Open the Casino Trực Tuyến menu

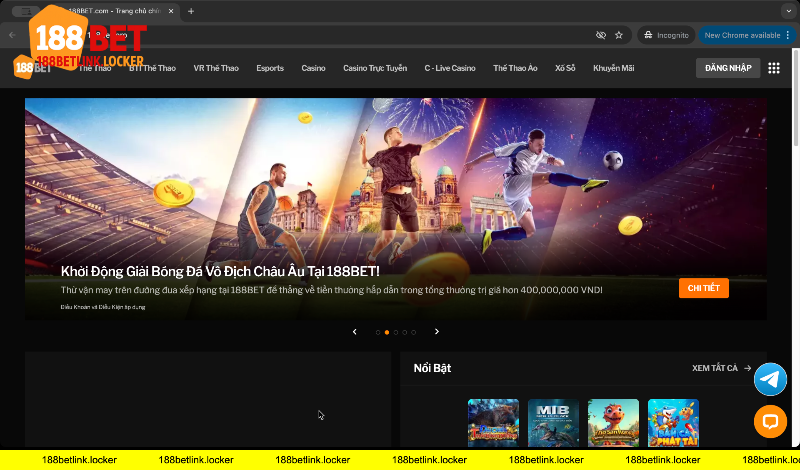(x=375, y=68)
